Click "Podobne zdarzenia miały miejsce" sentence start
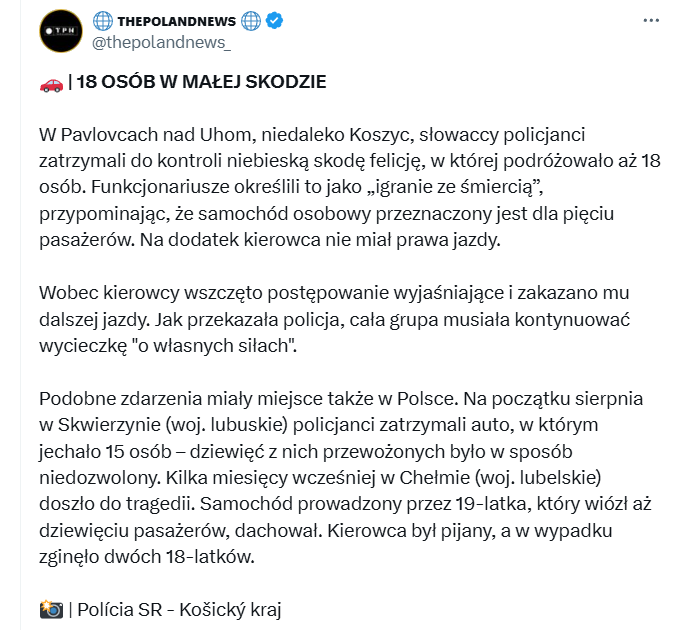Image resolution: width=677 pixels, height=630 pixels. click(161, 397)
